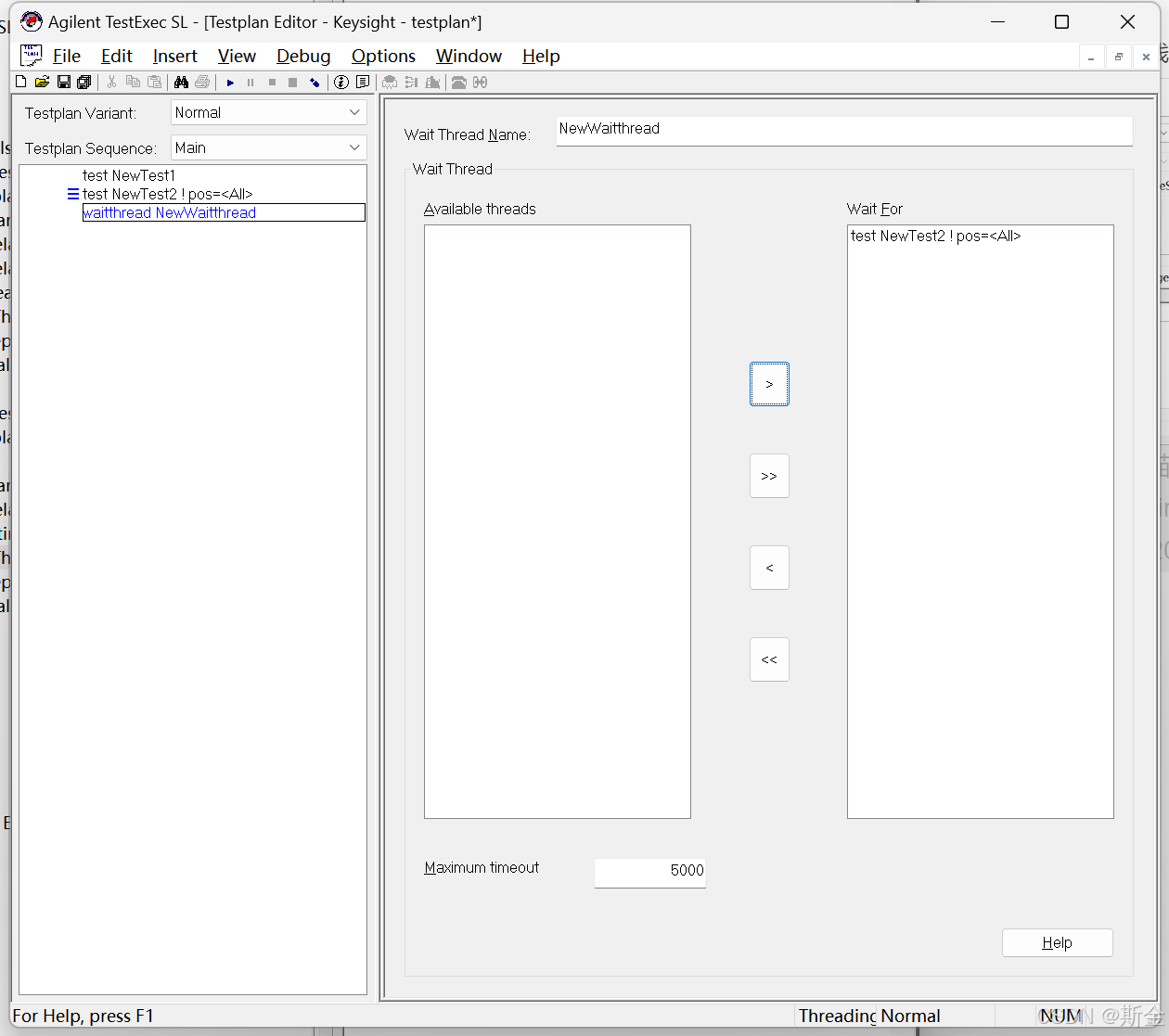
Task: Click the document icon left of File menu
Action: pyautogui.click(x=32, y=56)
